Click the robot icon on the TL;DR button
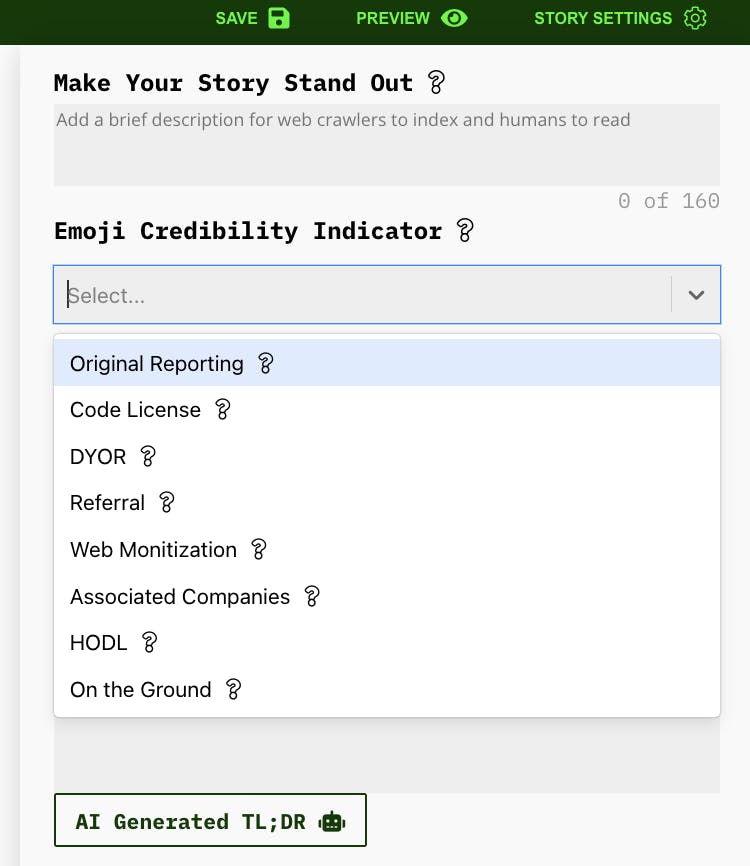The width and height of the screenshot is (750, 866). tap(331, 820)
